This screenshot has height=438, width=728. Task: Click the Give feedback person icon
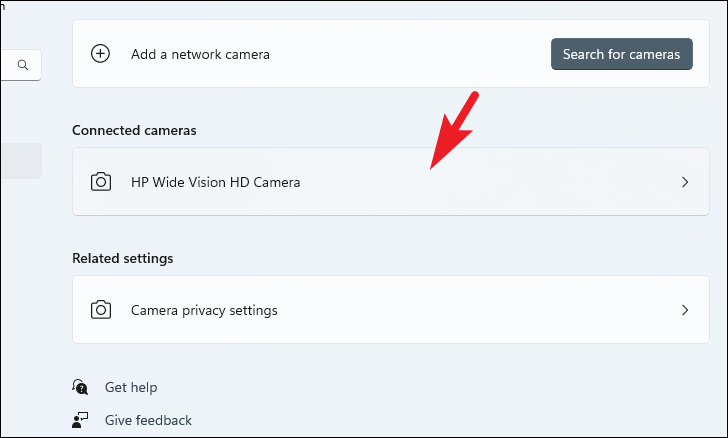(80, 420)
